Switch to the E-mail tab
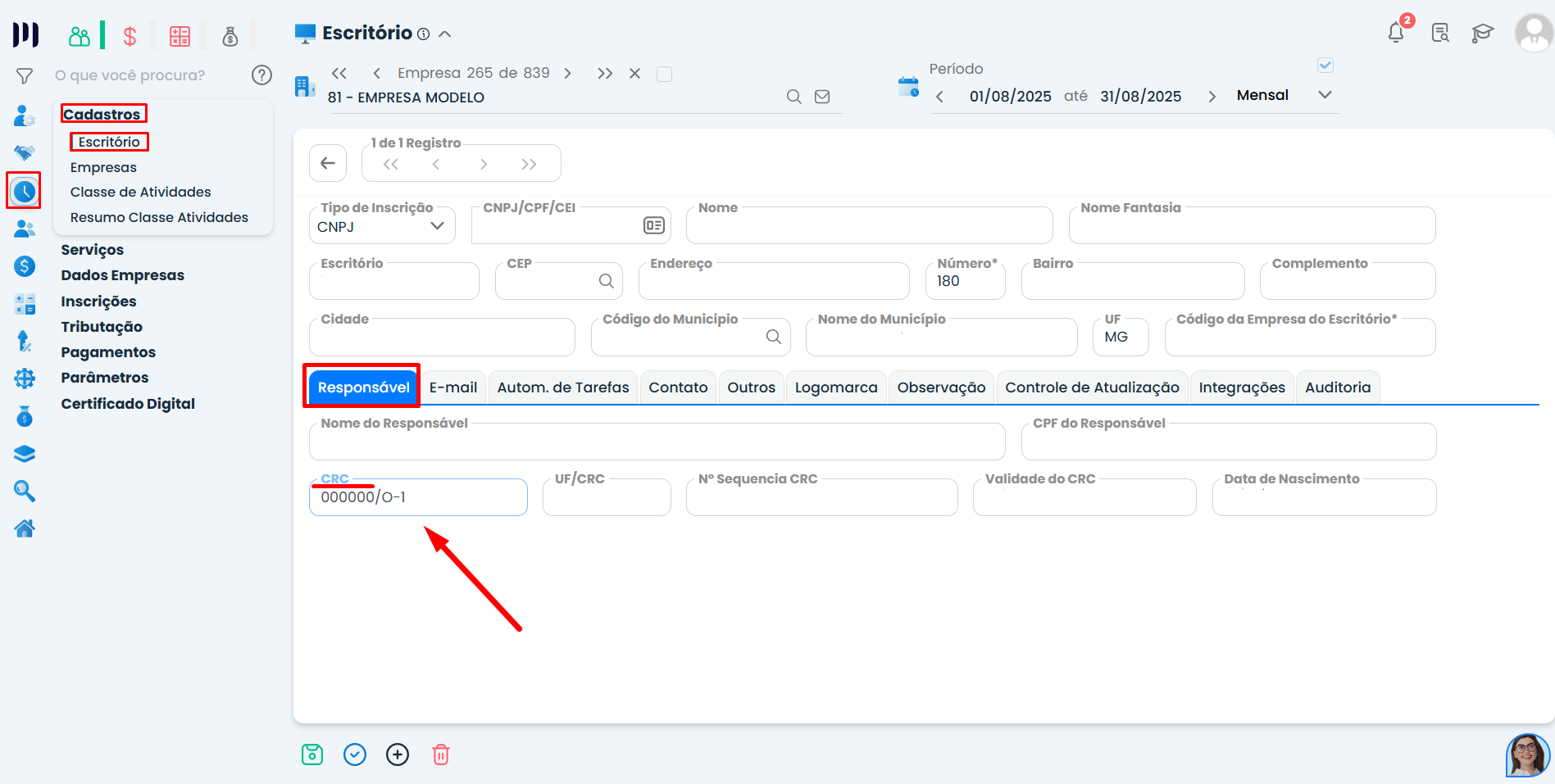Screen dimensions: 1555x784 pos(453,387)
